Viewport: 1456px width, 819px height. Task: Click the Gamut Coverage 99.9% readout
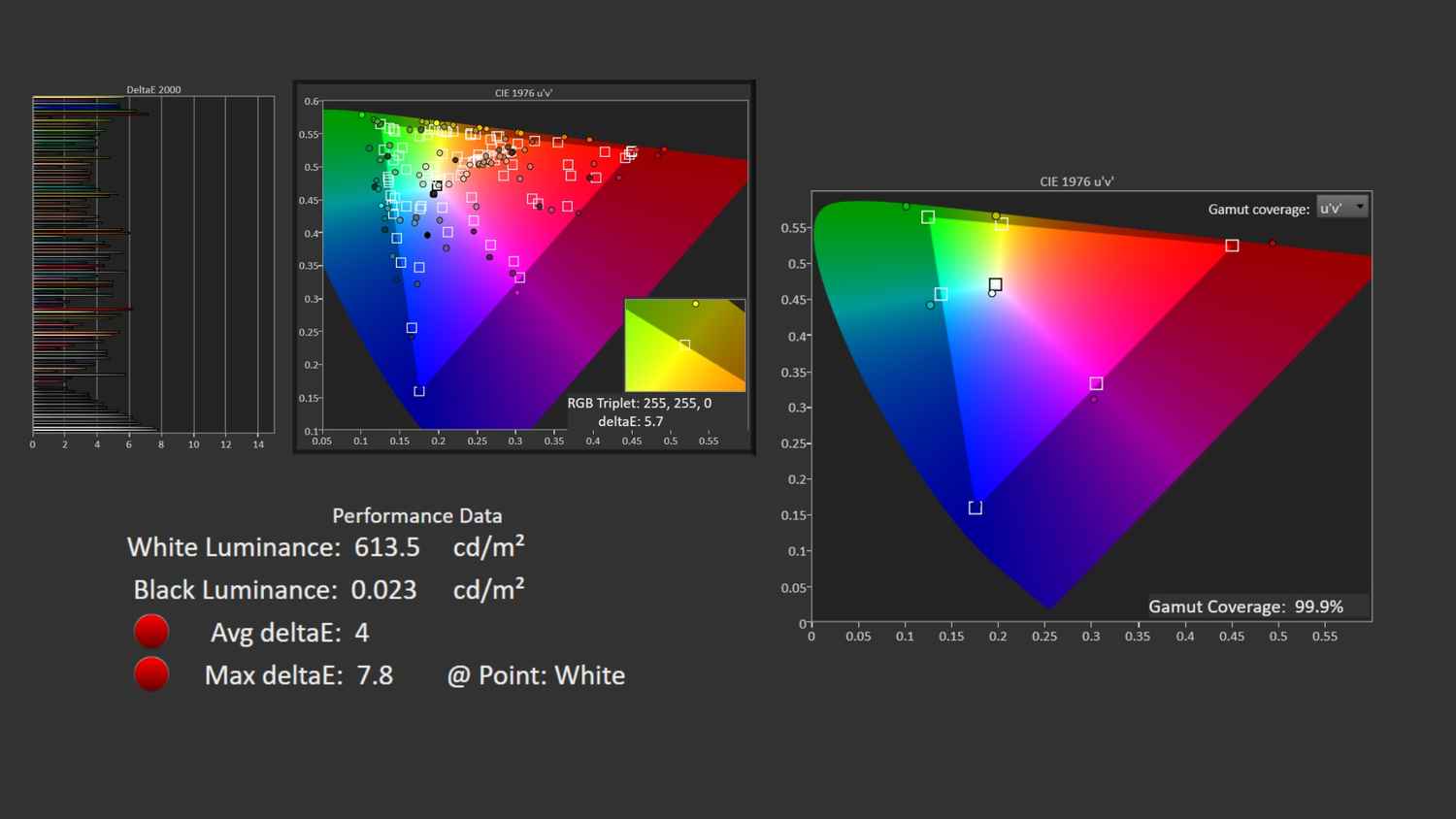[1245, 606]
